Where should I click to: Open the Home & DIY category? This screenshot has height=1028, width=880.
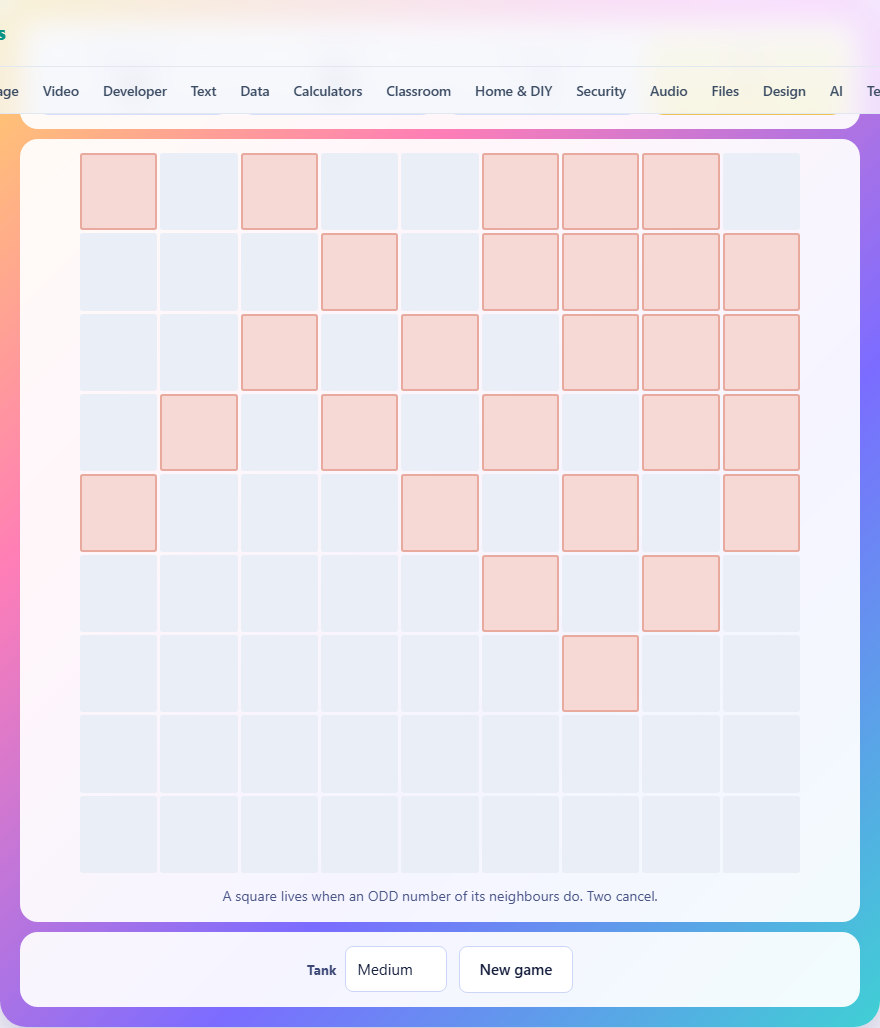[x=513, y=91]
